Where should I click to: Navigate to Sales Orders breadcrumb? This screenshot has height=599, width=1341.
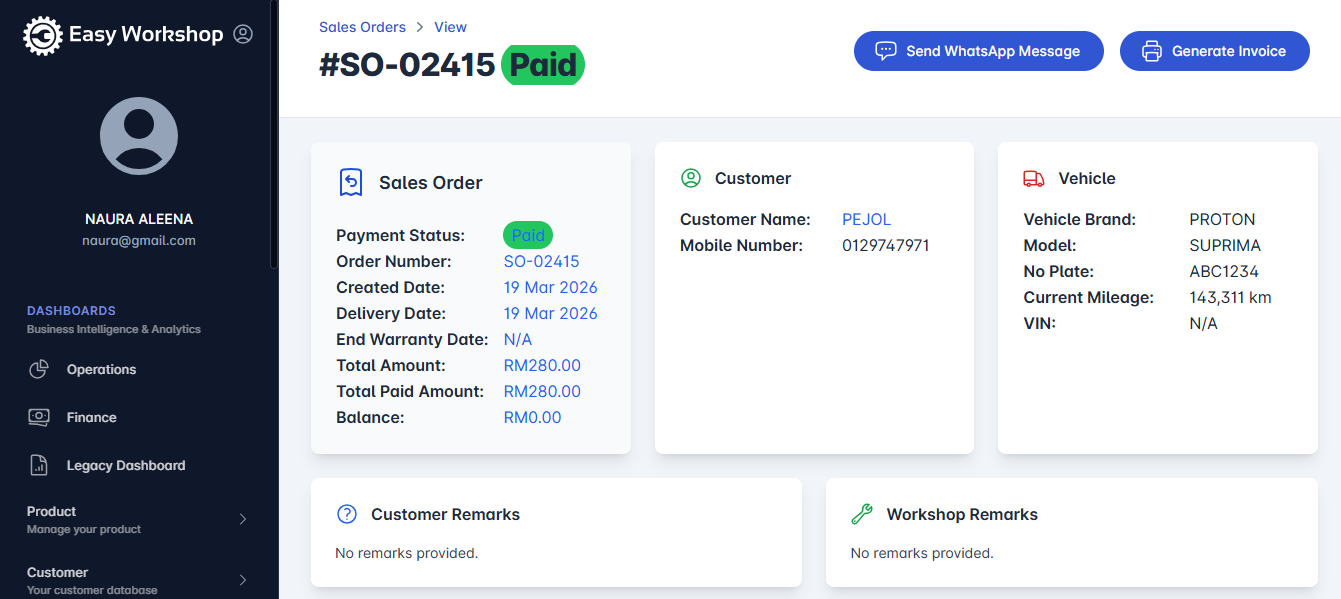tap(362, 27)
